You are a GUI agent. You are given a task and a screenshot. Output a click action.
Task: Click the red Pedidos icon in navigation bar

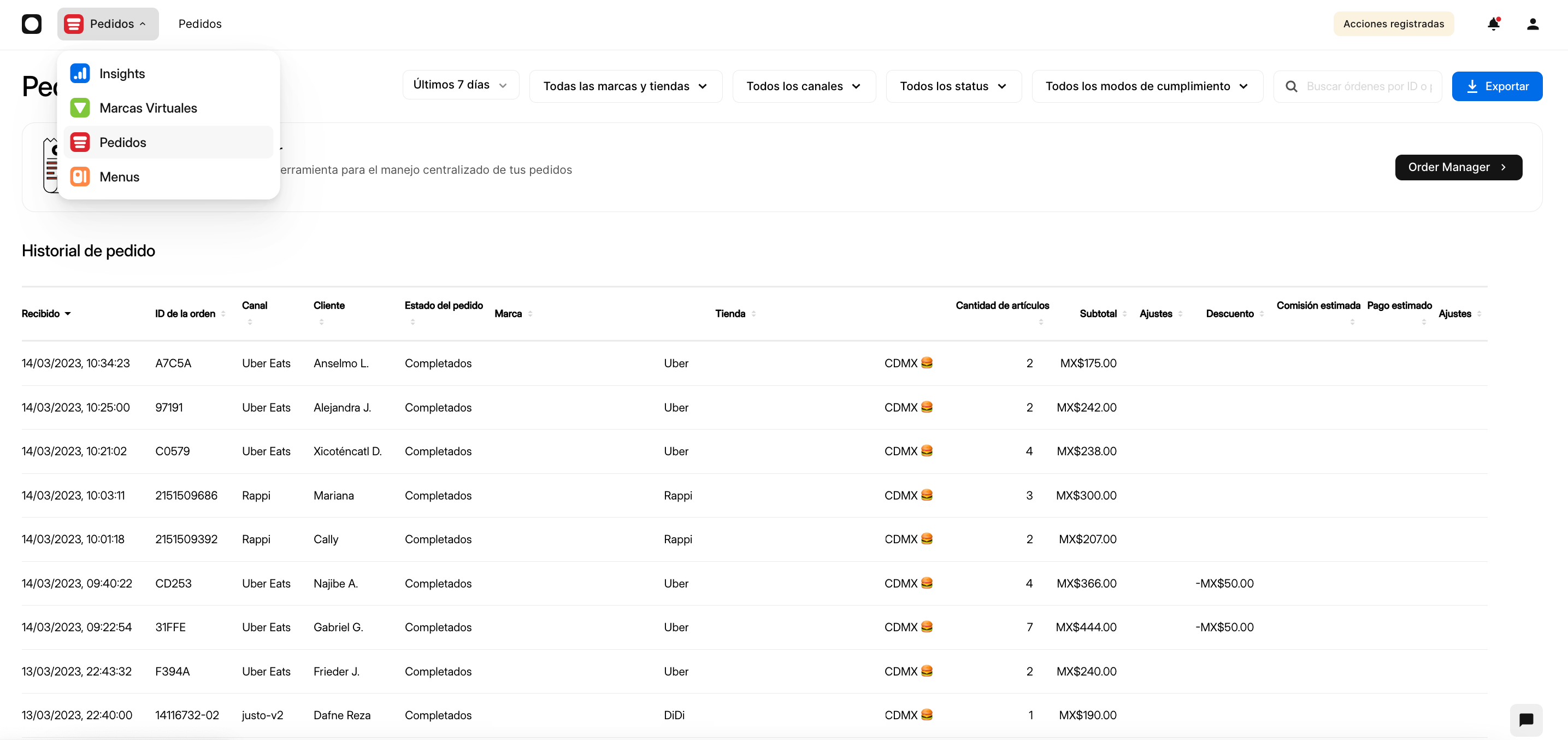click(74, 24)
